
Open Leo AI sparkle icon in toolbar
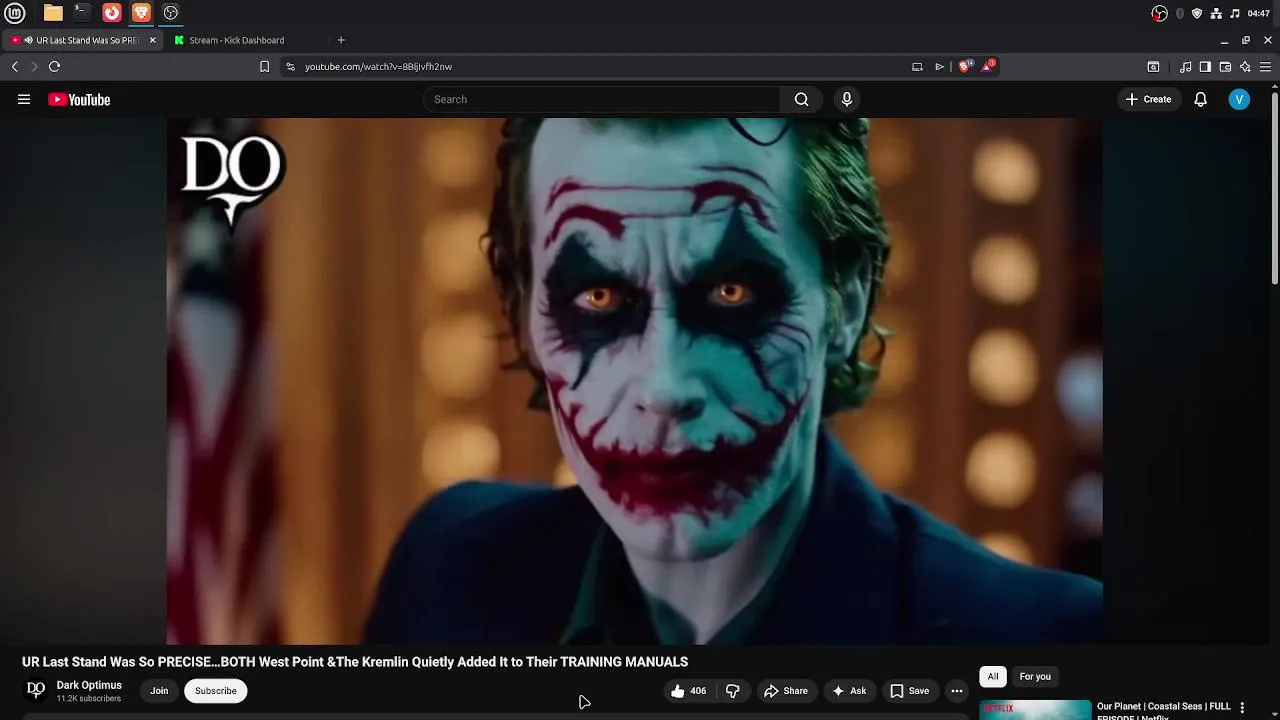pyautogui.click(x=1245, y=66)
